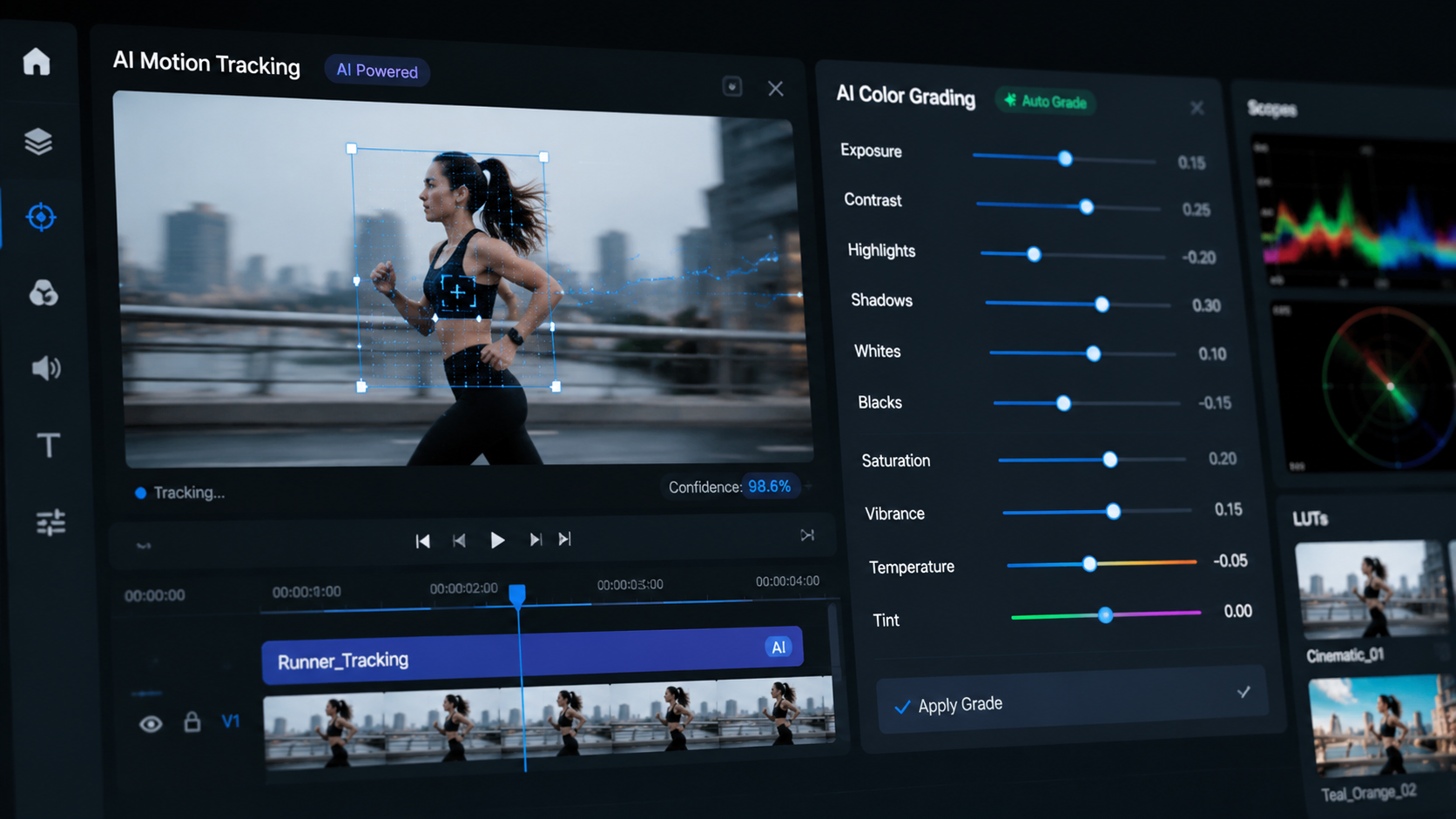Click the Confidence 98.6% value
Viewport: 1456px width, 819px height.
point(770,487)
